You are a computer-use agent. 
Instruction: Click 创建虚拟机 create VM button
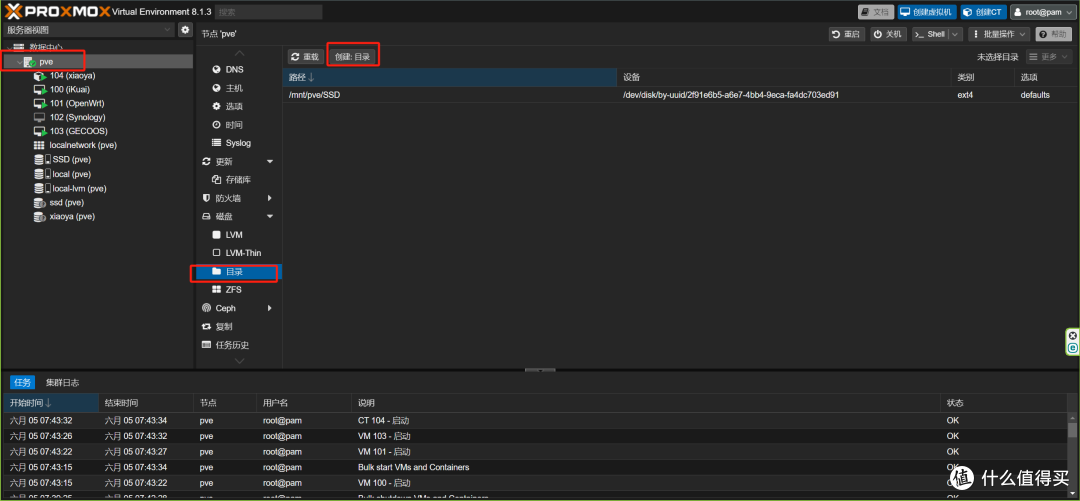click(x=926, y=12)
